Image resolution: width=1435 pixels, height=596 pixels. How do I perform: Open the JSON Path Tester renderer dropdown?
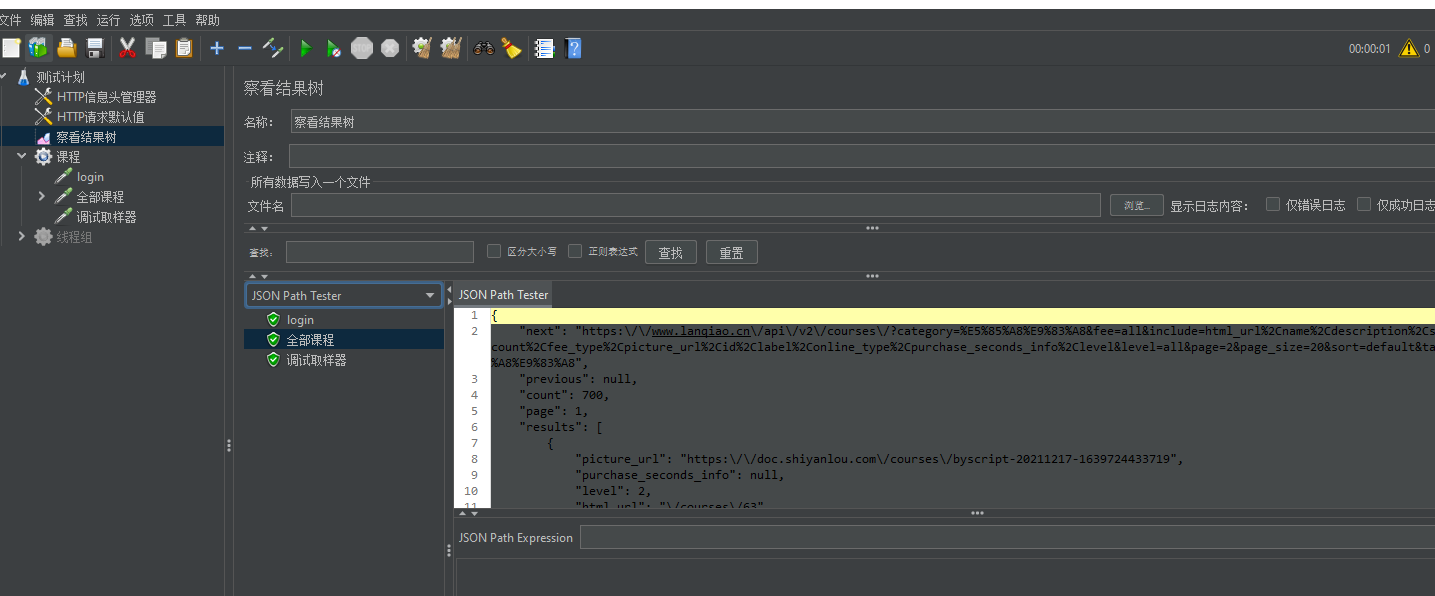pyautogui.click(x=344, y=295)
